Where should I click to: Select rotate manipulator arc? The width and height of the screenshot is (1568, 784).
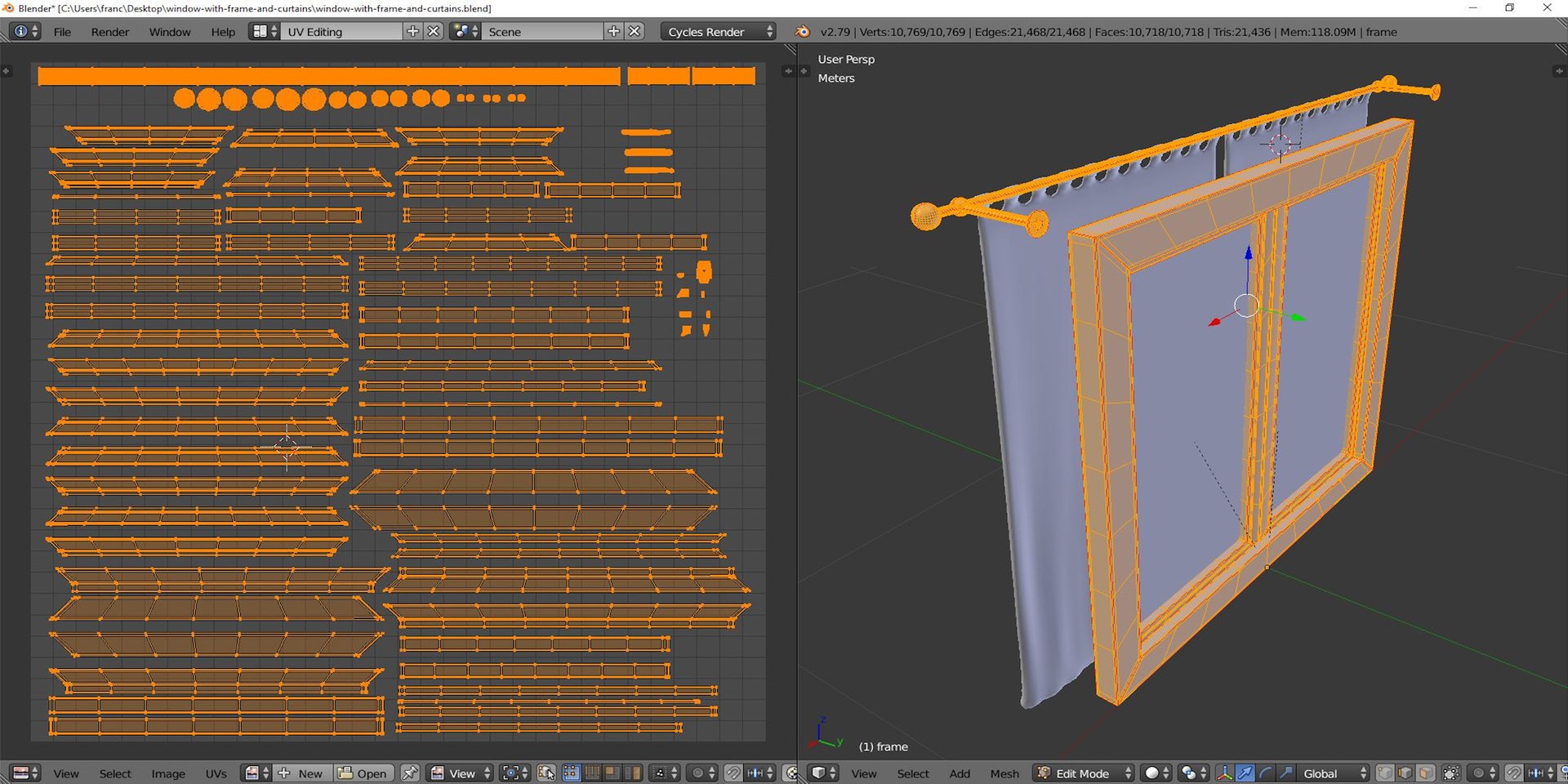(1266, 773)
